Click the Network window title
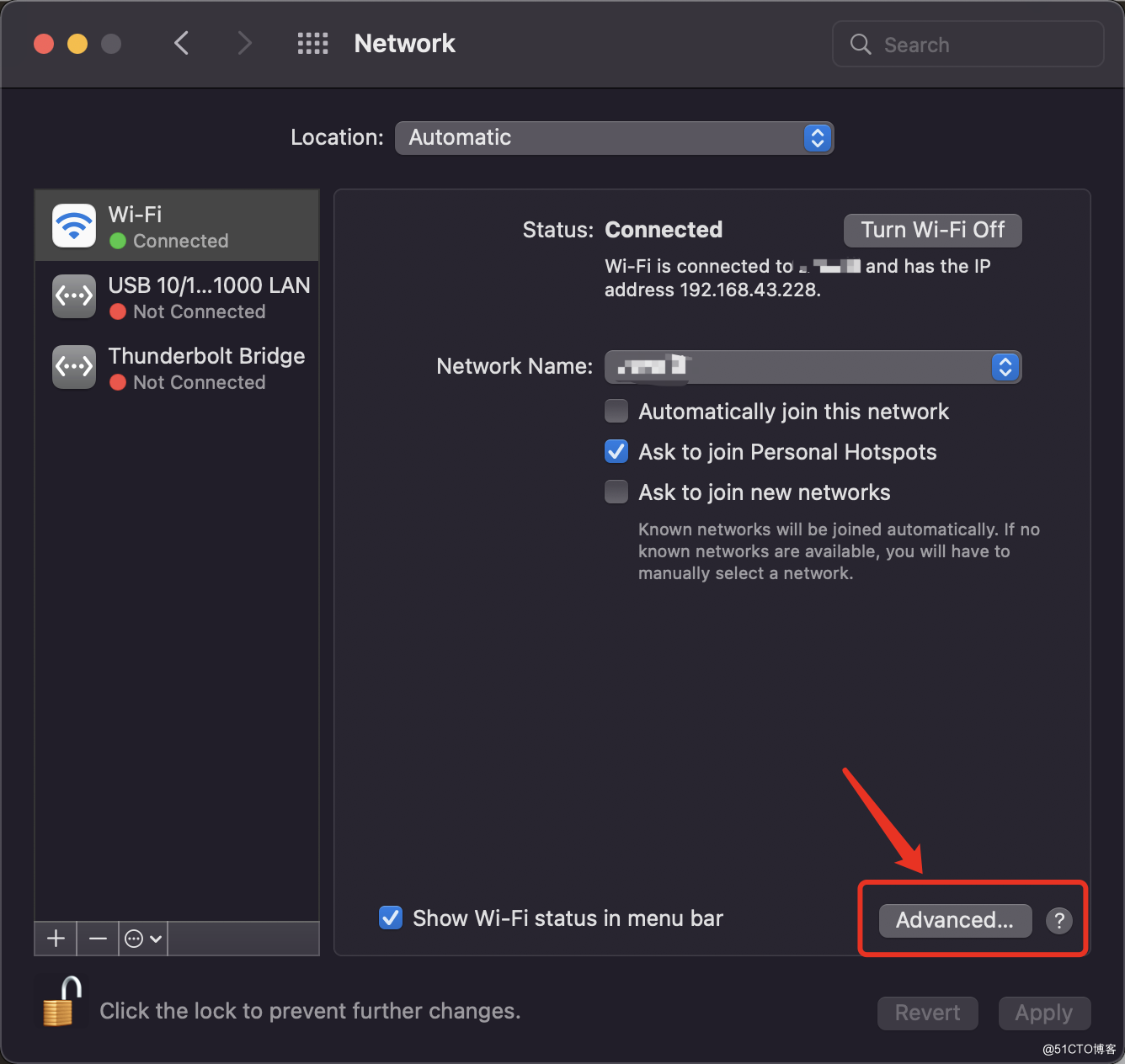 (x=404, y=43)
